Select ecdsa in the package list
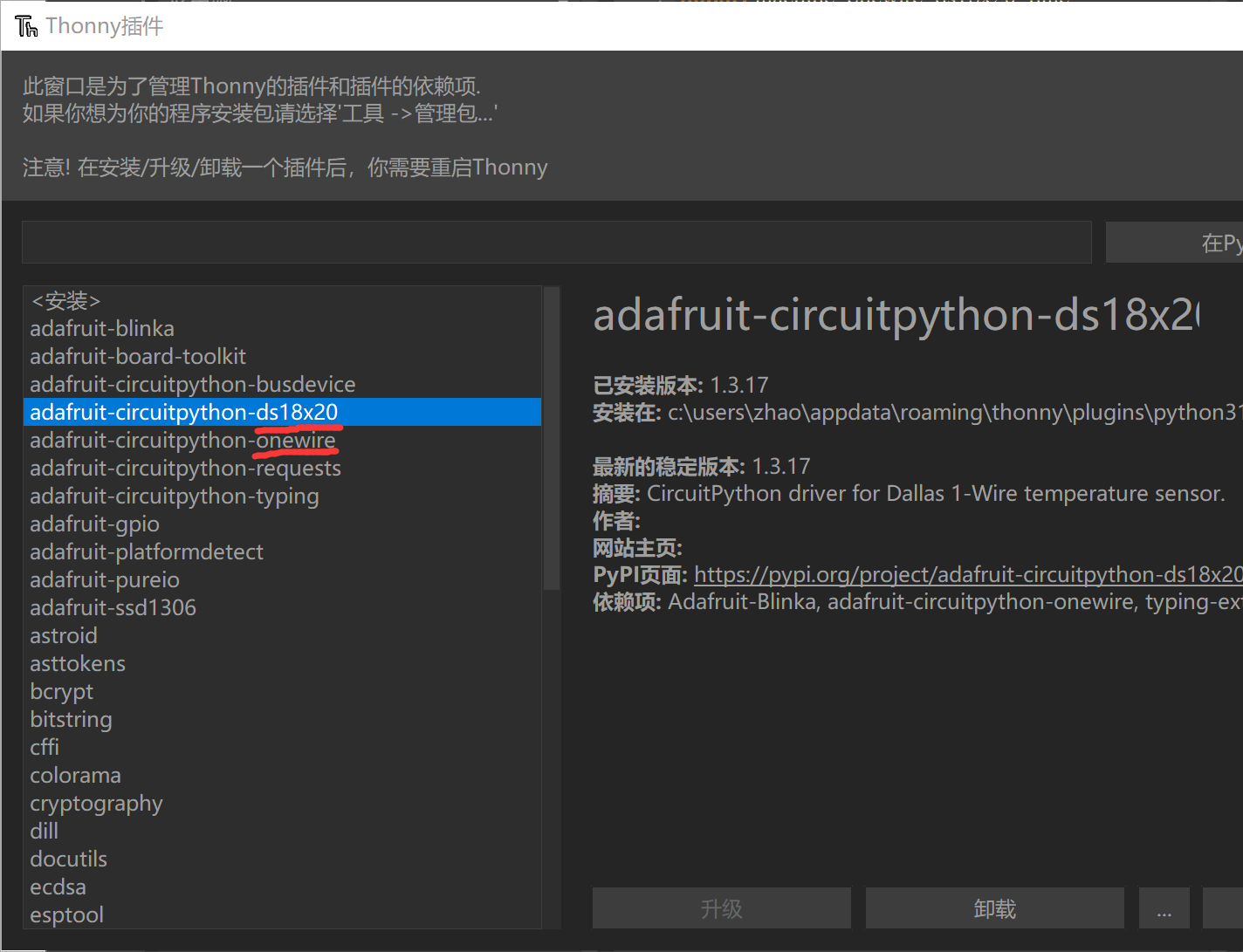1243x952 pixels. point(283,887)
